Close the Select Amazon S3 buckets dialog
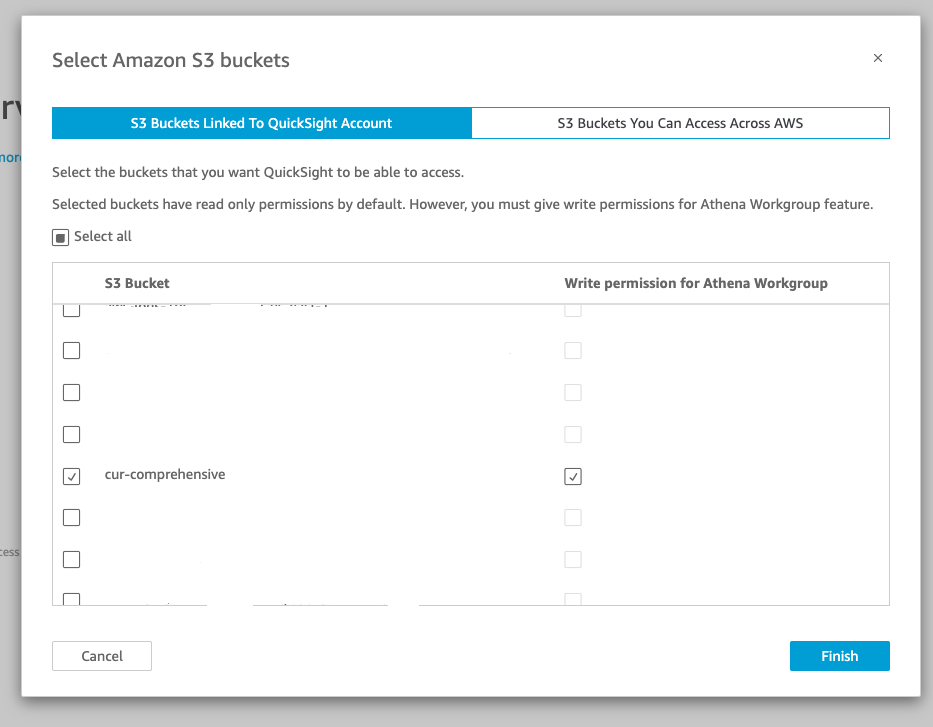Image resolution: width=933 pixels, height=727 pixels. 878,58
